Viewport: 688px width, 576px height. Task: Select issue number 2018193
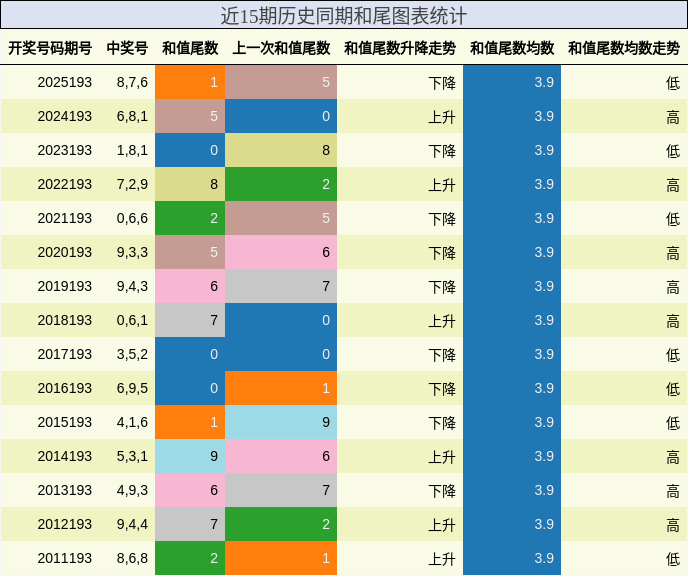click(64, 320)
